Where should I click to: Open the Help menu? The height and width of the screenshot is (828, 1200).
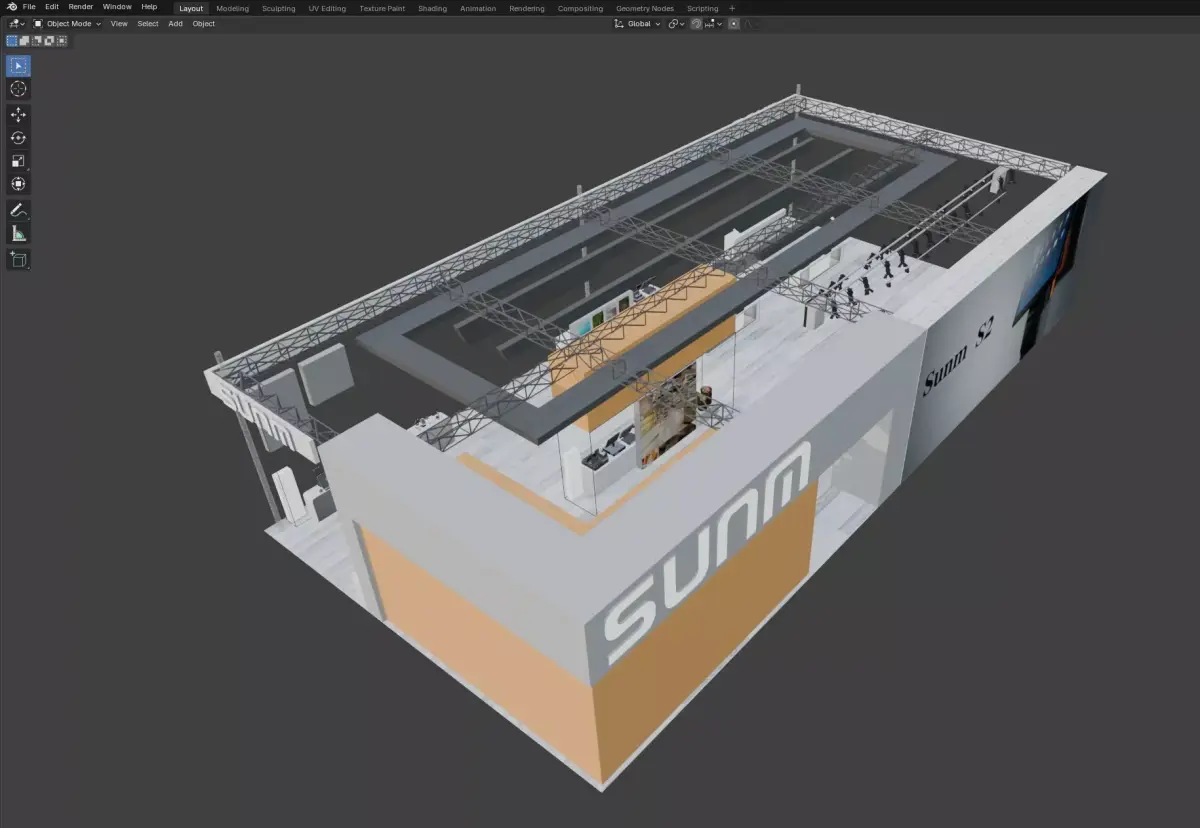click(x=149, y=7)
